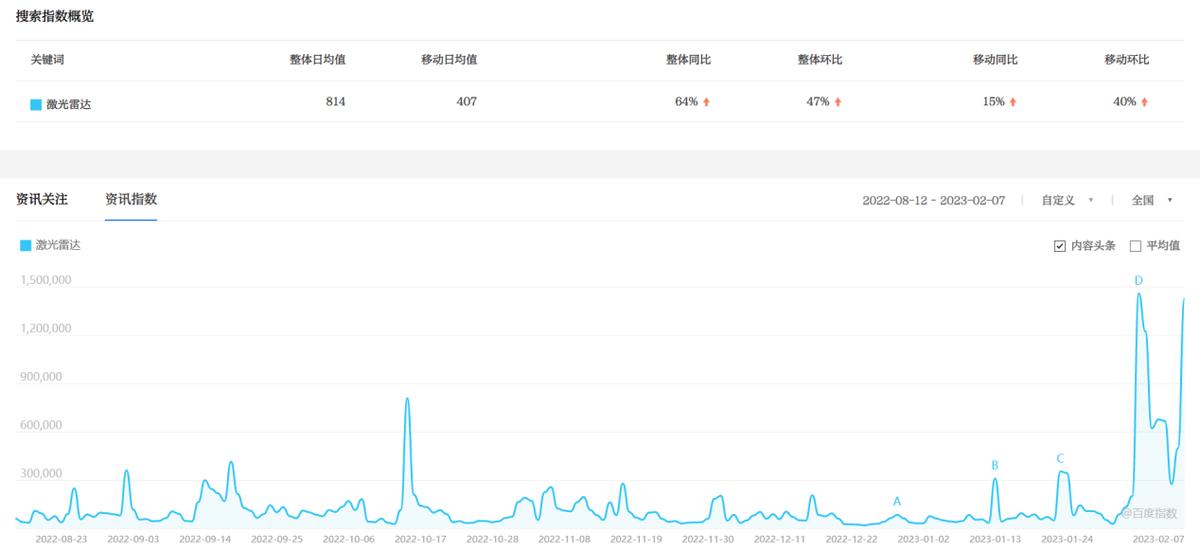Enable the 平均值 checkbox
The width and height of the screenshot is (1200, 550).
tap(1135, 246)
